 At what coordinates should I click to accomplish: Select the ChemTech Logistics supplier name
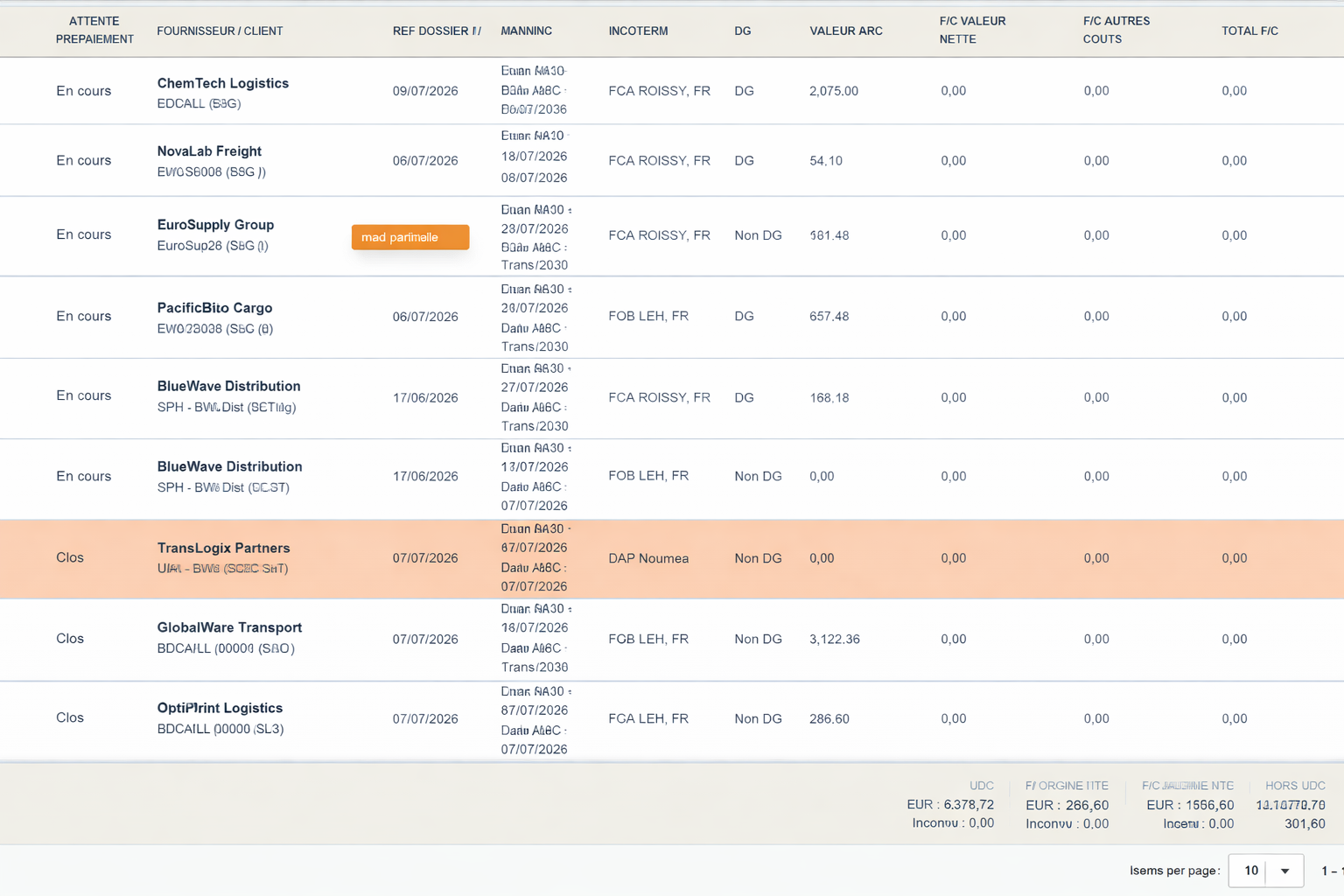[223, 83]
